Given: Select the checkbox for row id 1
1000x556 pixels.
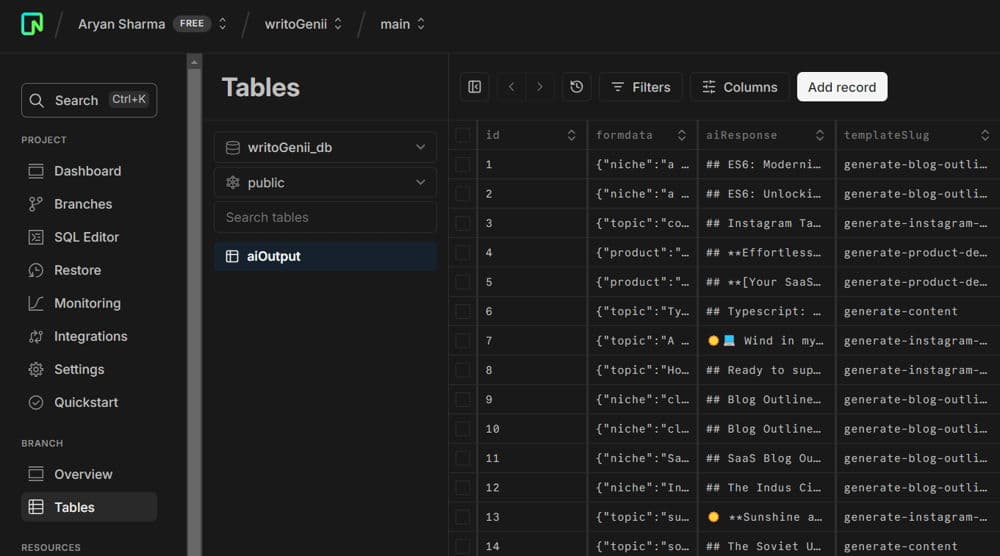Looking at the screenshot, I should (x=463, y=164).
